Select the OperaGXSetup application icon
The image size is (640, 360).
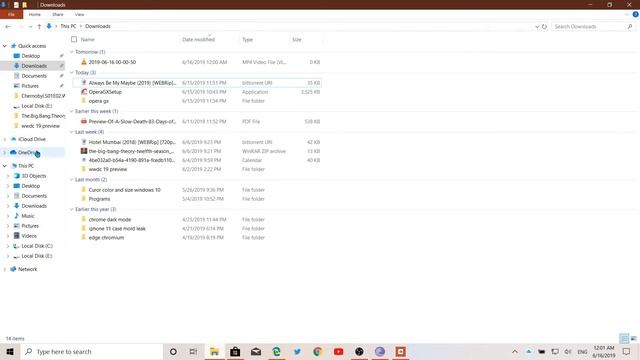[84, 92]
